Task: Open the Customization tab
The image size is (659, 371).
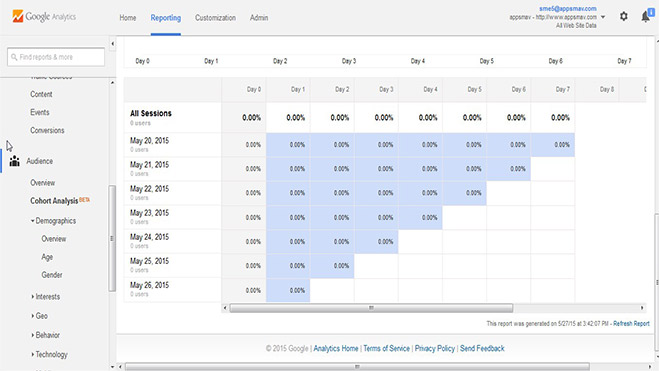Action: 215,18
